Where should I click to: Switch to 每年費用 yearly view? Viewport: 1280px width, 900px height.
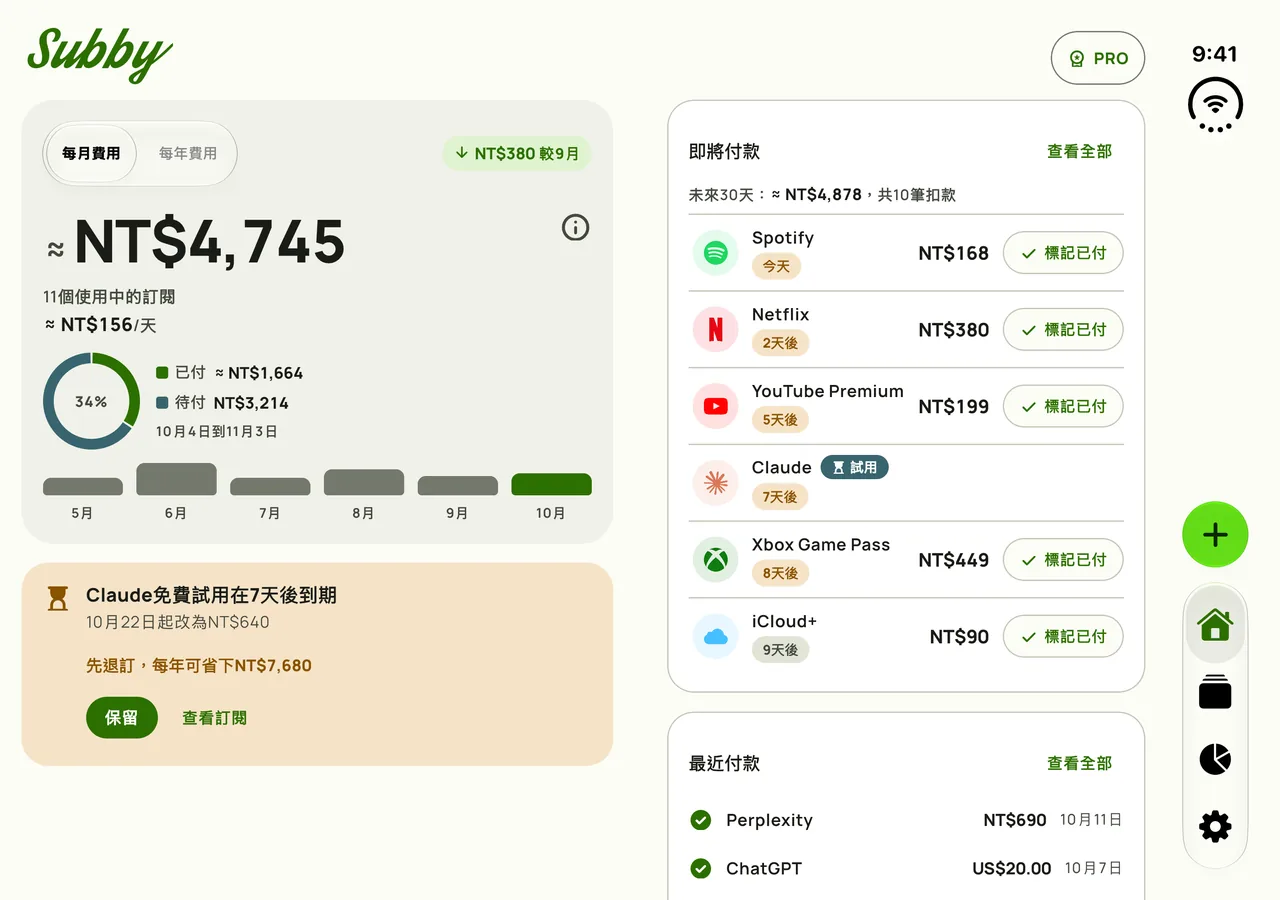188,153
